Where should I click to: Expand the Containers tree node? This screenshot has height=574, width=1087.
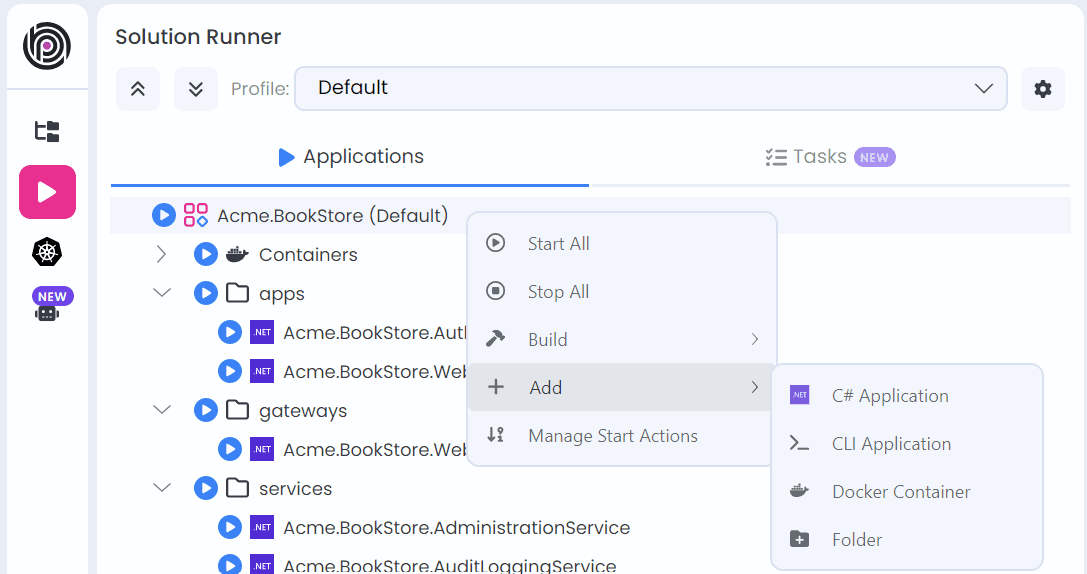[x=162, y=255]
